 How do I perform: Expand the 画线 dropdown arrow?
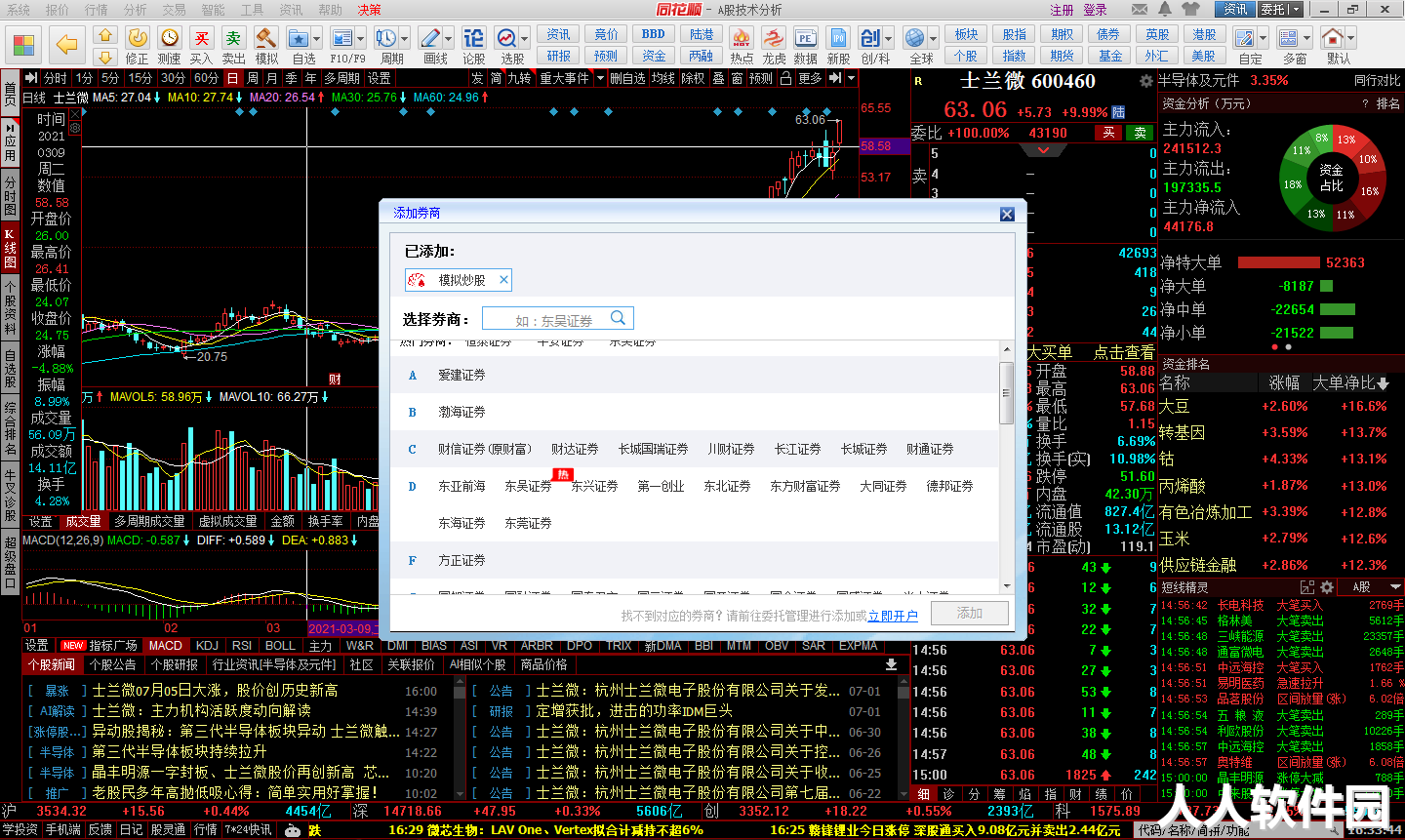point(449,39)
